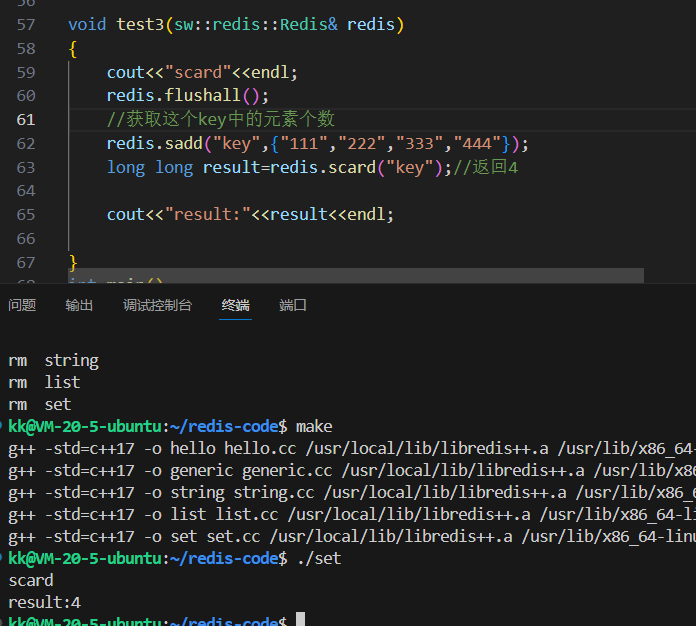Place cursor on the flushall call
The width and height of the screenshot is (696, 626).
(x=203, y=96)
